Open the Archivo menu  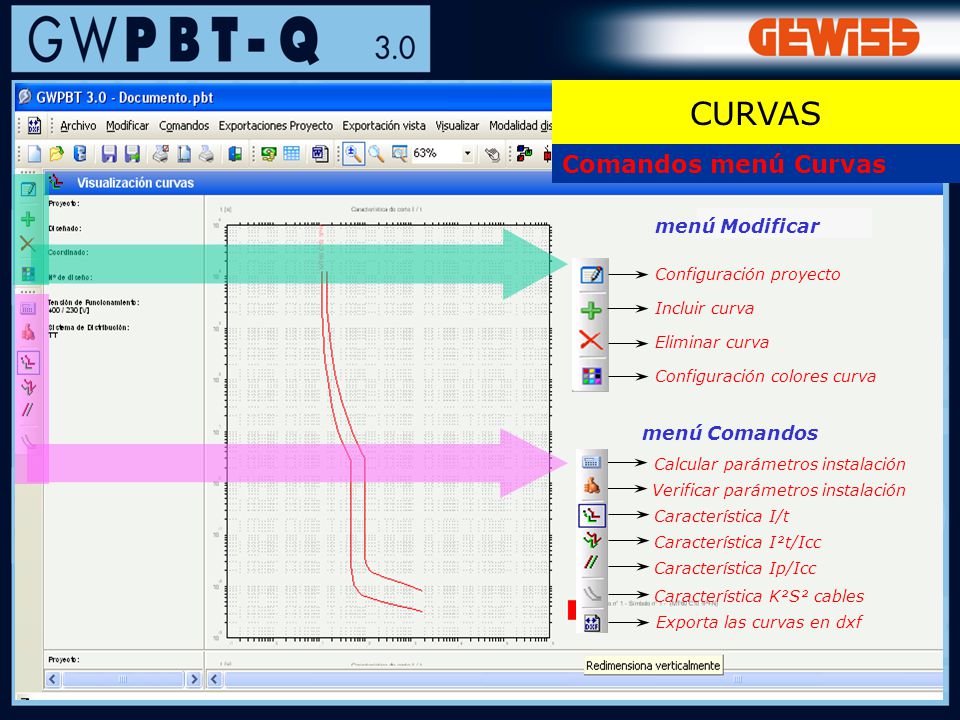click(x=78, y=126)
